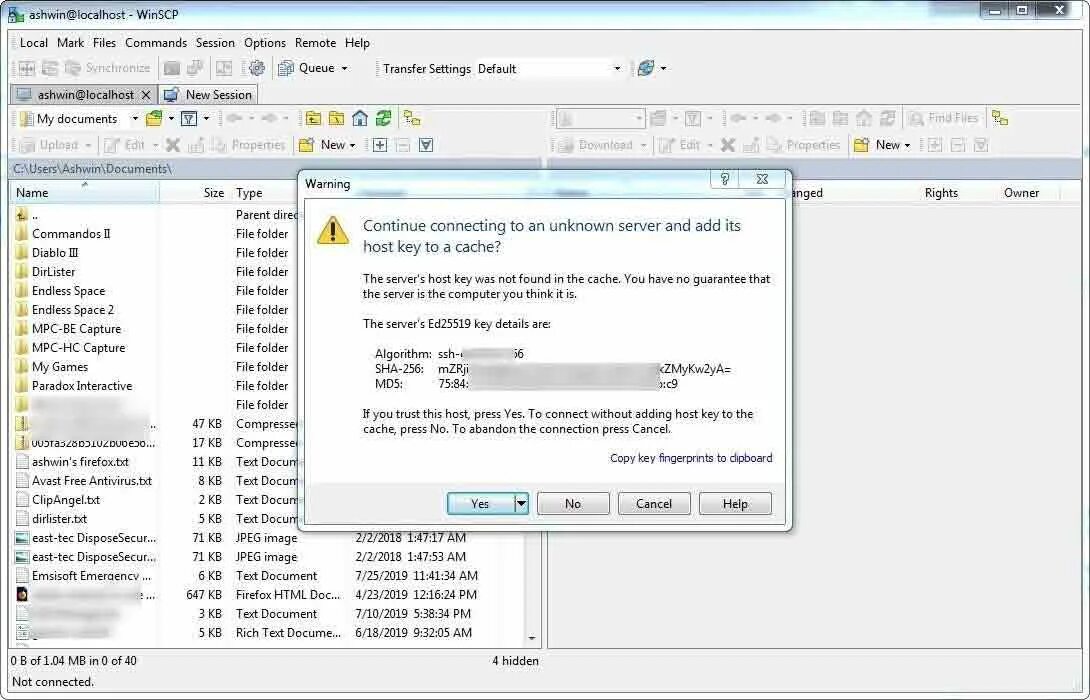Open the remote New dropdown arrow
The width and height of the screenshot is (1090, 700).
(x=907, y=145)
